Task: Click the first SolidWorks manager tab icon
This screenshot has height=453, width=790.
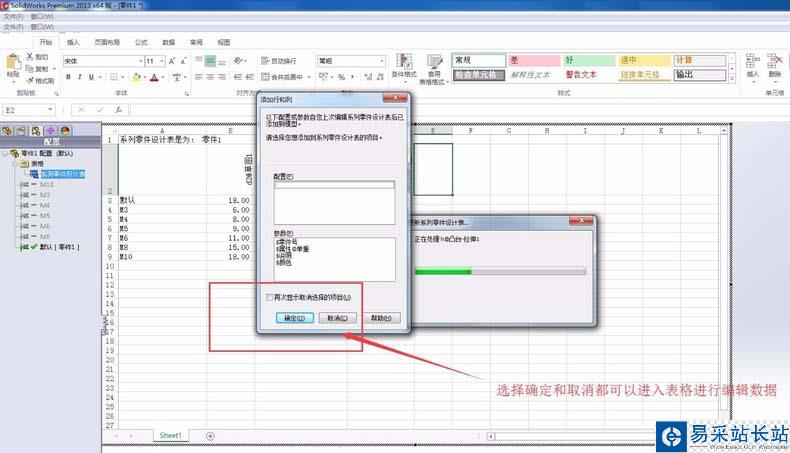Action: 7,131
